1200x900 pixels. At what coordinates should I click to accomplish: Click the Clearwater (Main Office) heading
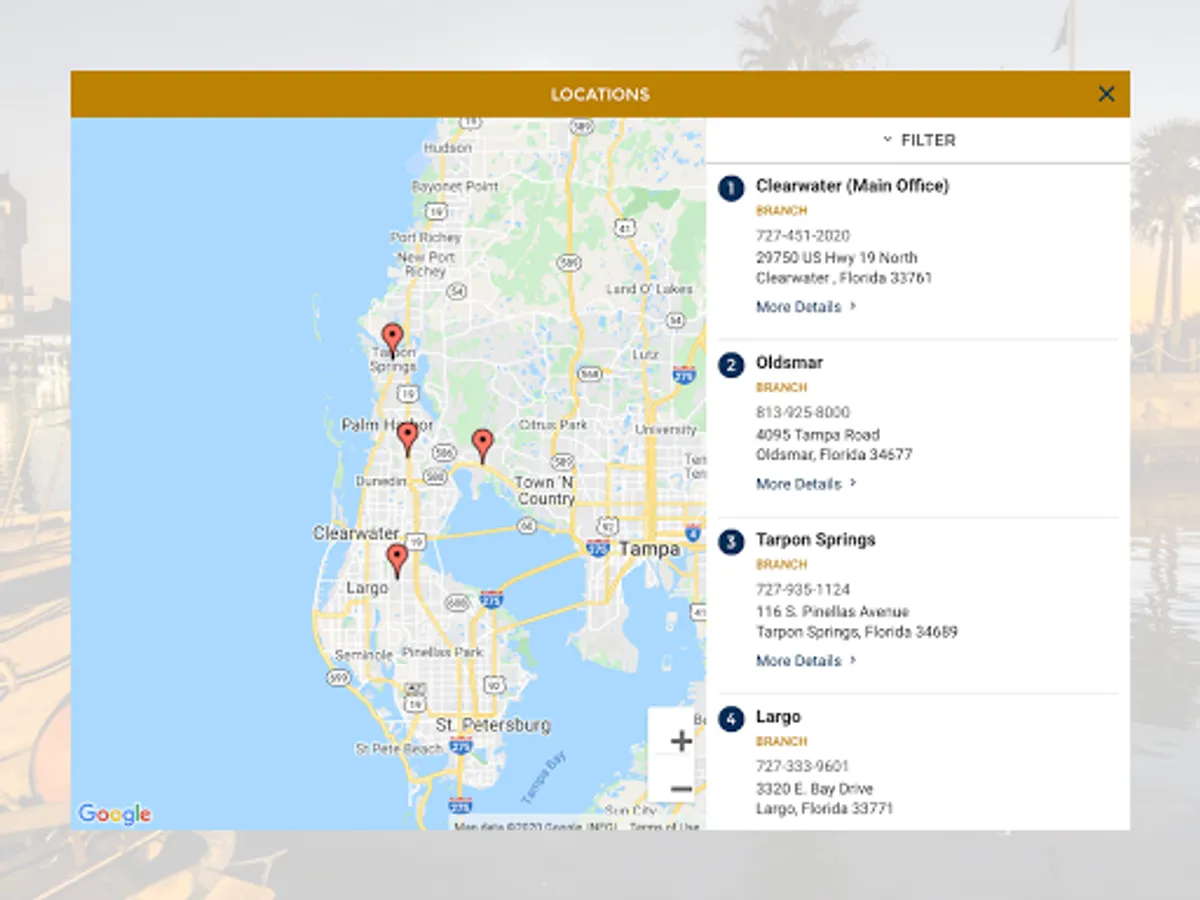pyautogui.click(x=852, y=186)
